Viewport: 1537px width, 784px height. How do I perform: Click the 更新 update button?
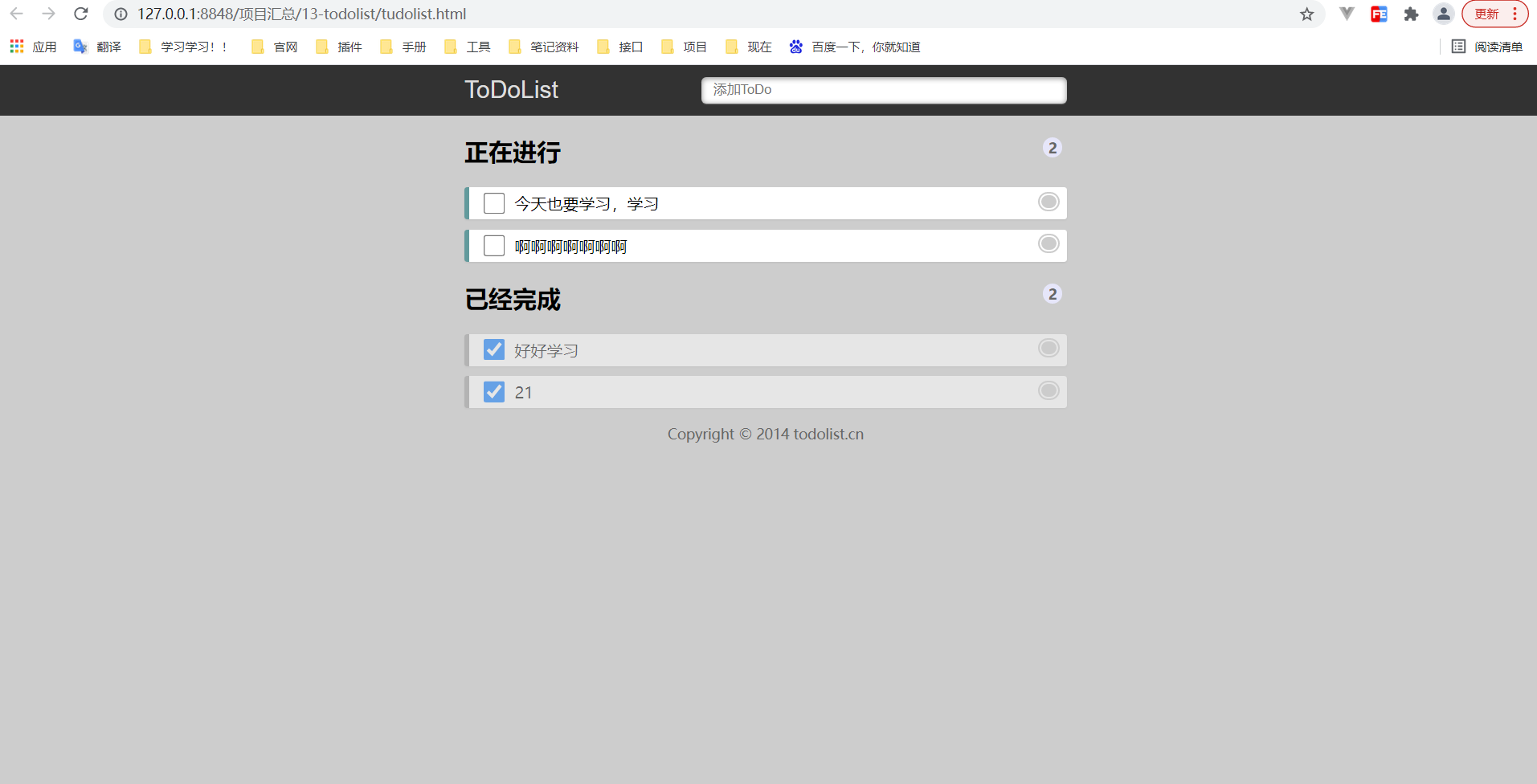[1485, 14]
